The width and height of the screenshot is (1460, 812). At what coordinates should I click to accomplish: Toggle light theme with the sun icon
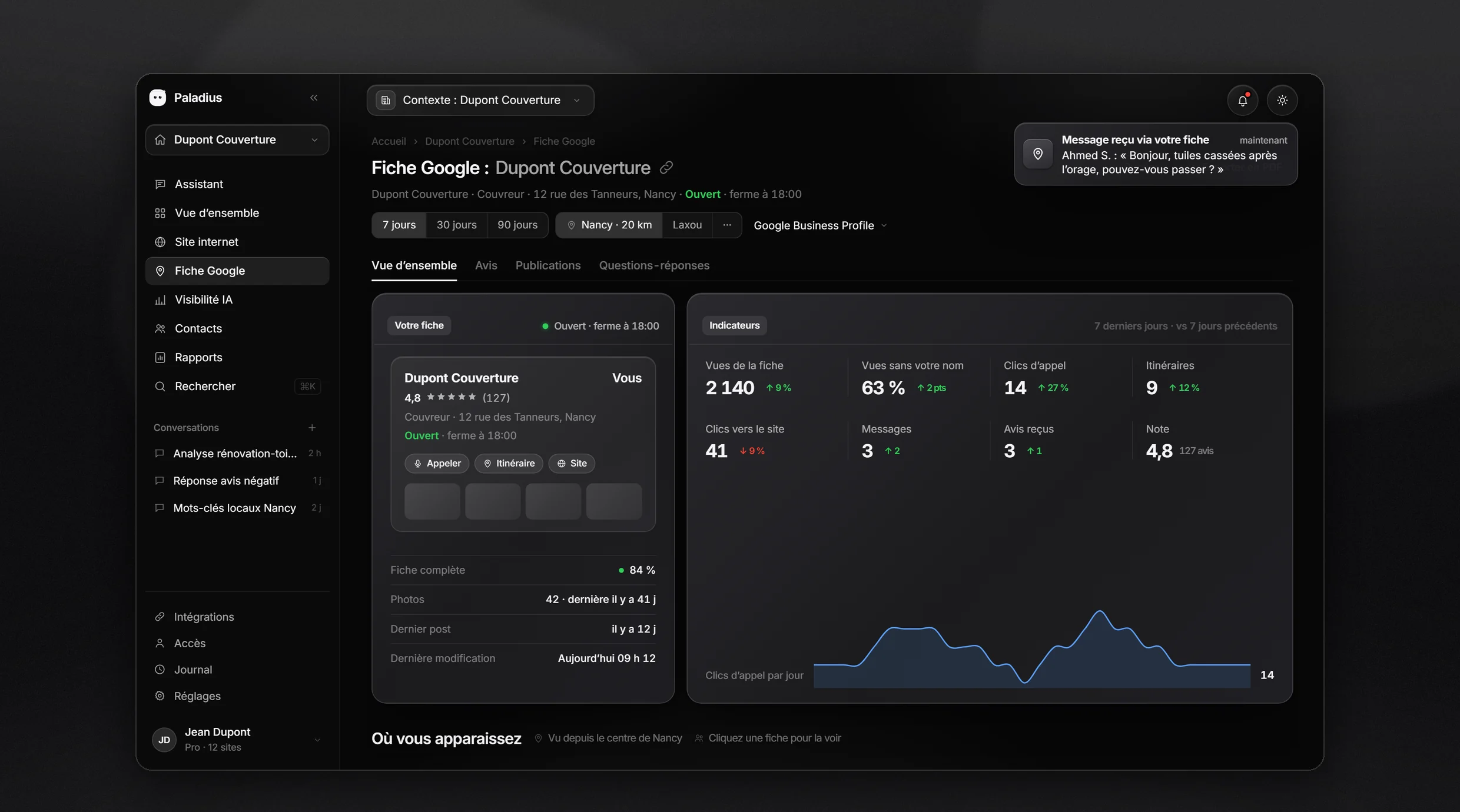pos(1282,100)
